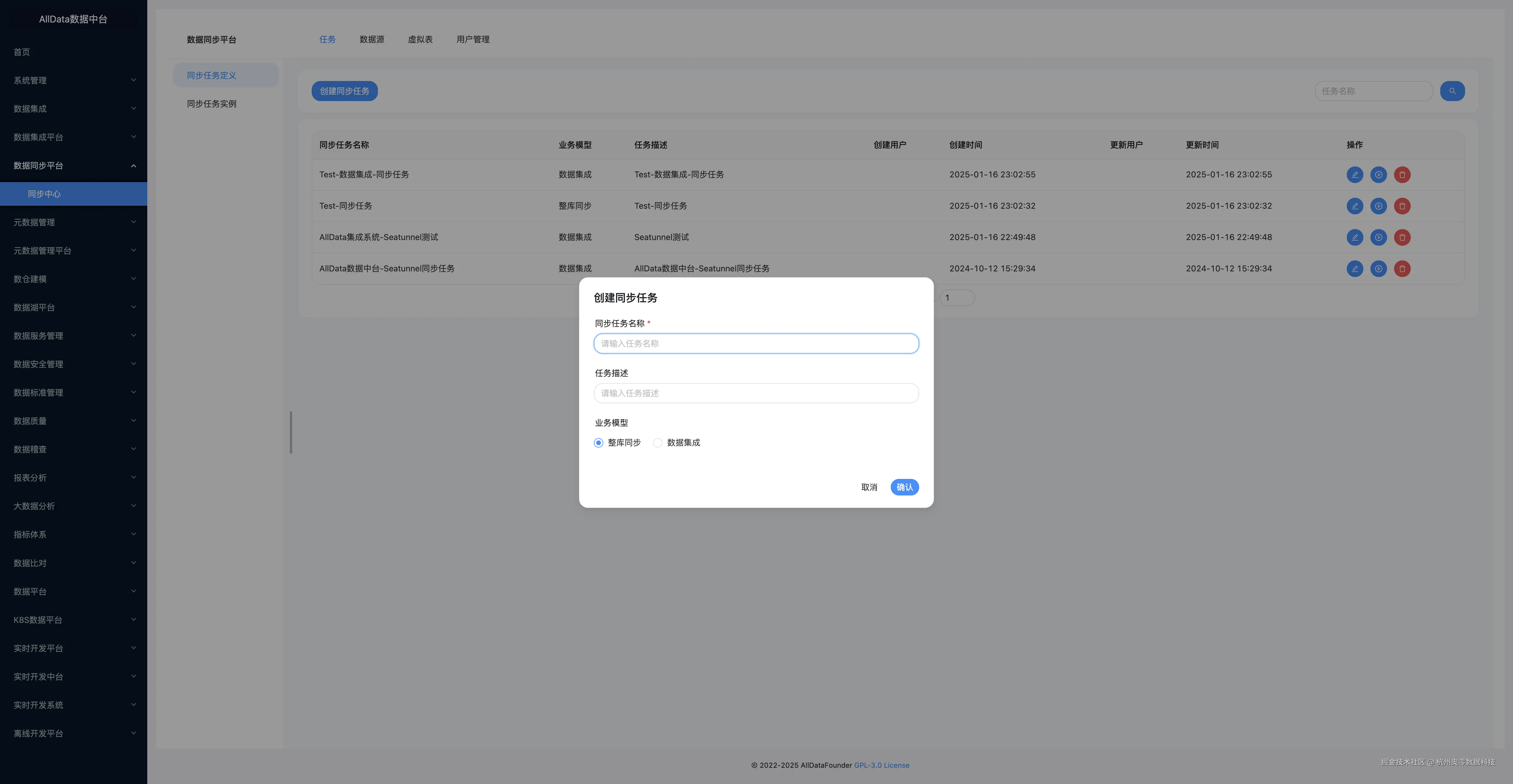Click 取消 to close dialog
This screenshot has width=1513, height=784.
(869, 487)
